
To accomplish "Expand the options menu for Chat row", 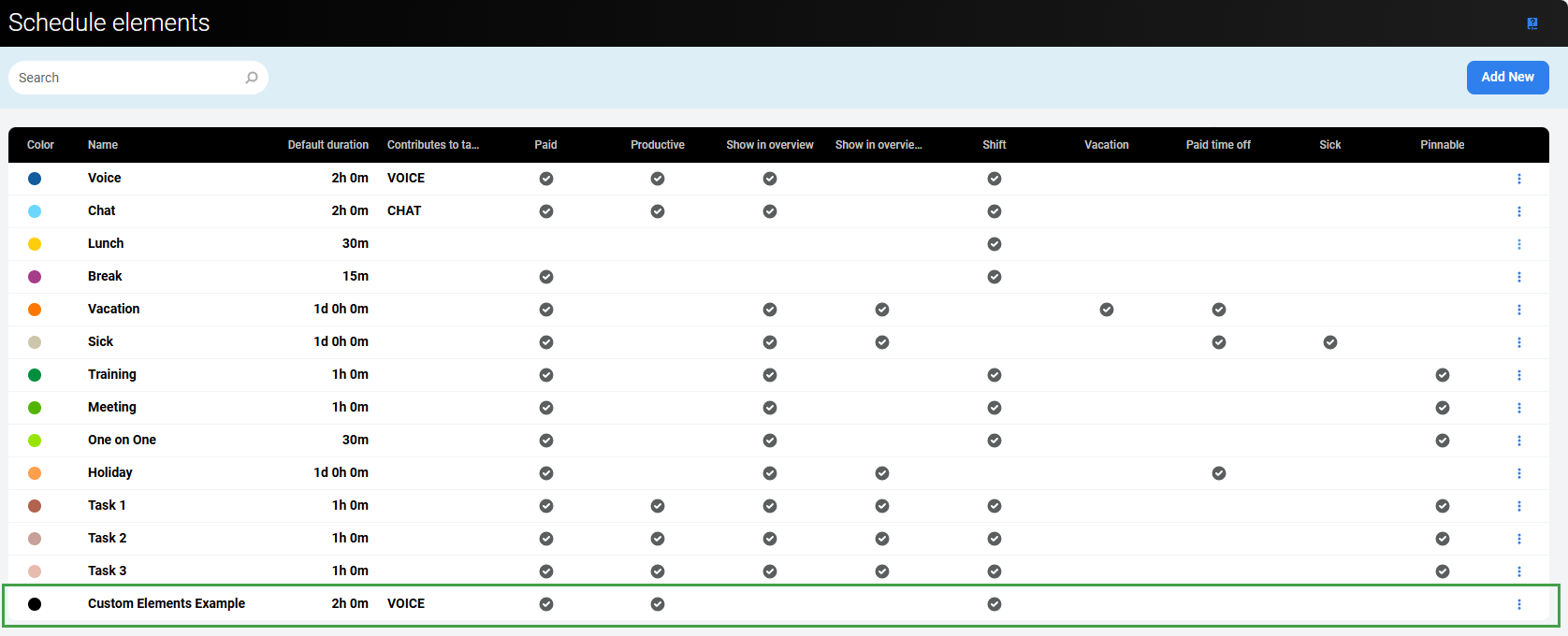I will point(1518,211).
